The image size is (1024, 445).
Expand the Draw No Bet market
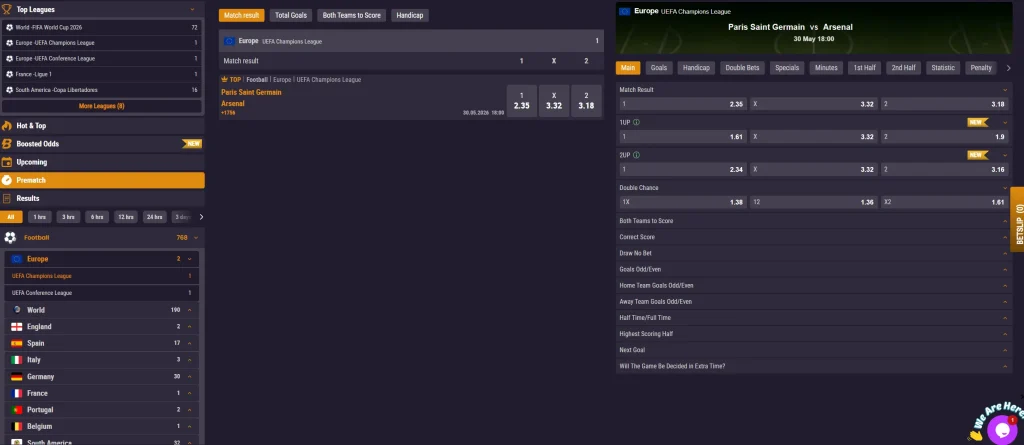[x=814, y=253]
